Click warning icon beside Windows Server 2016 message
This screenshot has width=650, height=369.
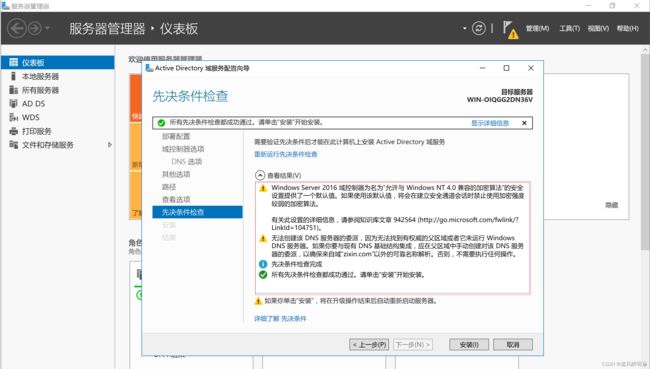(x=263, y=188)
